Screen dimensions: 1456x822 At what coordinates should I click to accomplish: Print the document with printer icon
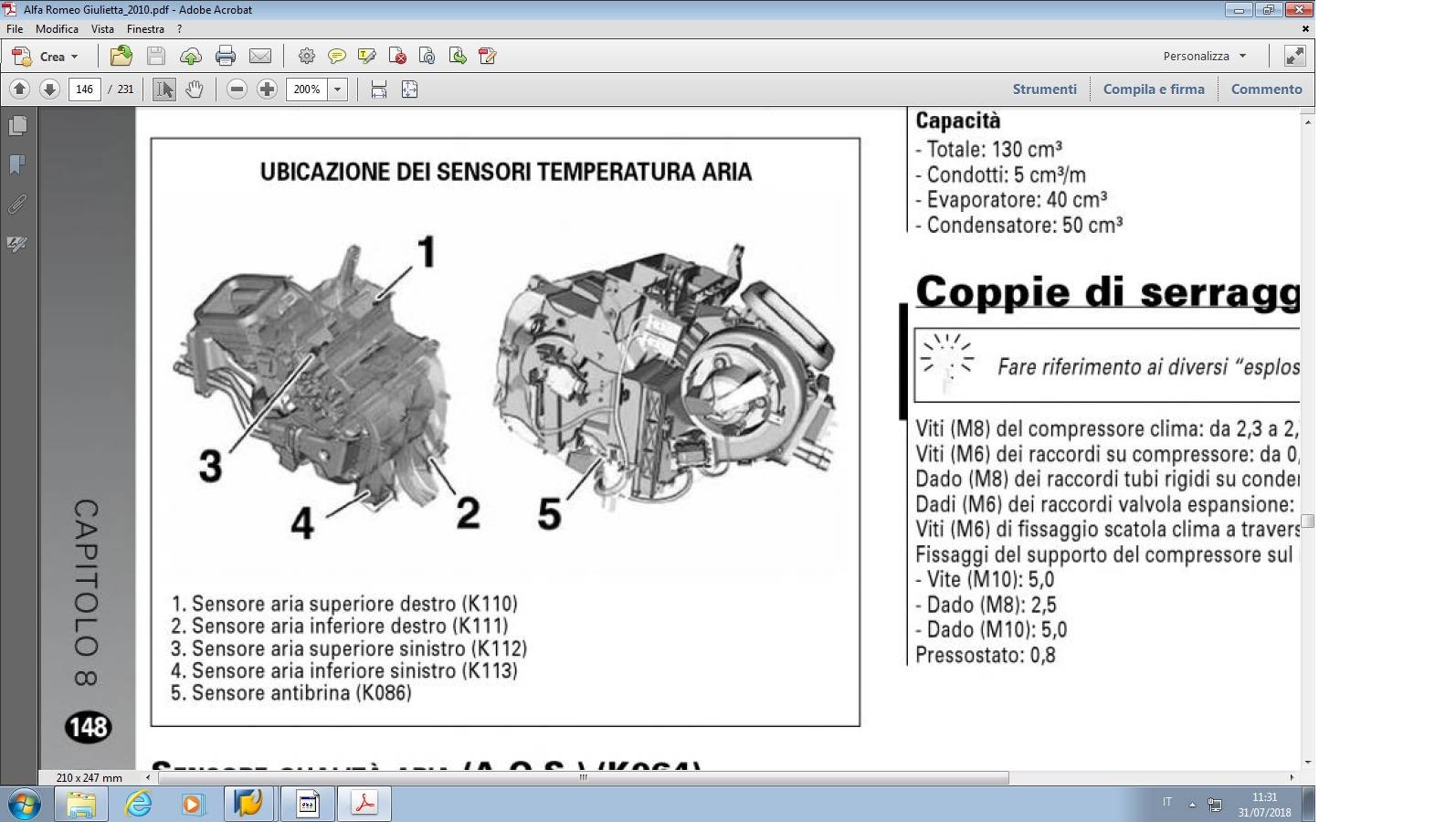click(226, 57)
